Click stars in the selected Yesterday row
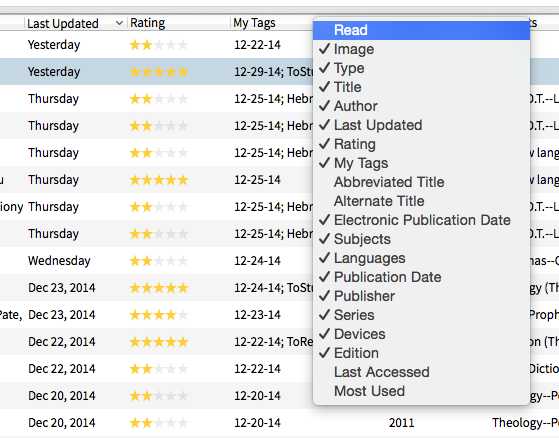 [159, 72]
